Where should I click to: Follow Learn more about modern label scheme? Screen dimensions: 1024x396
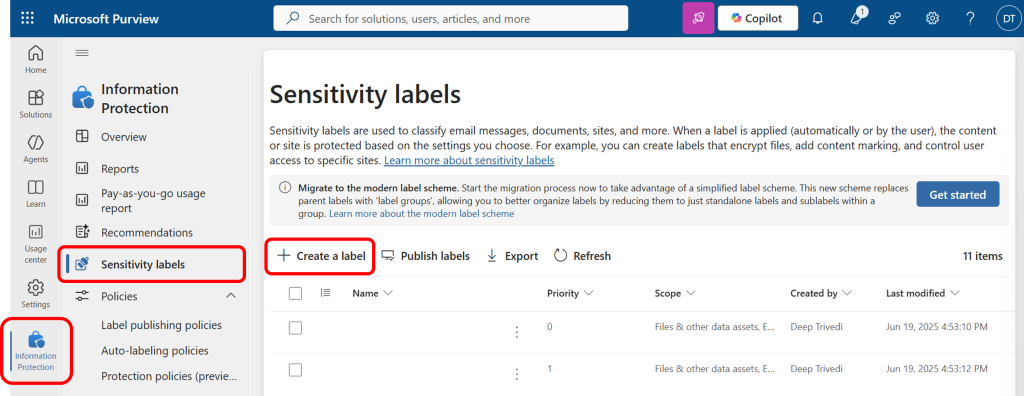(421, 214)
